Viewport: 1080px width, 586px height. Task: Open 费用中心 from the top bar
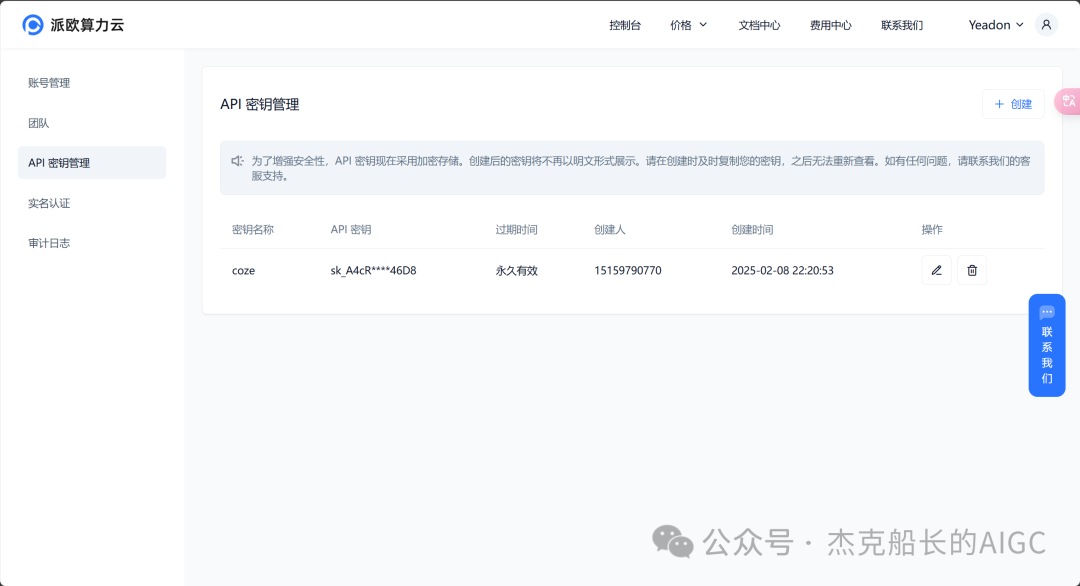click(831, 25)
